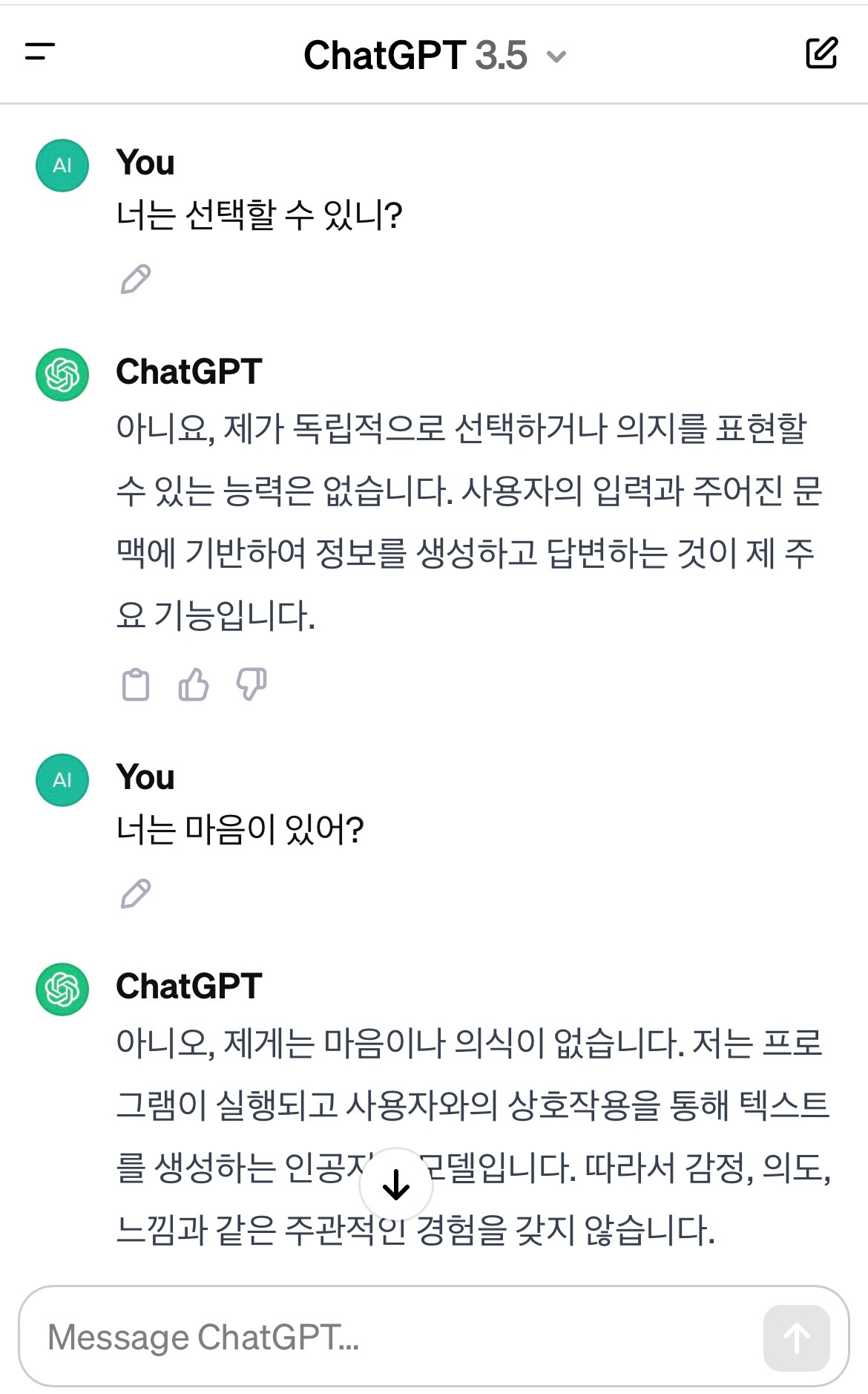Jump to bottom with down-arrow button
Viewport: 868px width, 1394px height.
[396, 1185]
